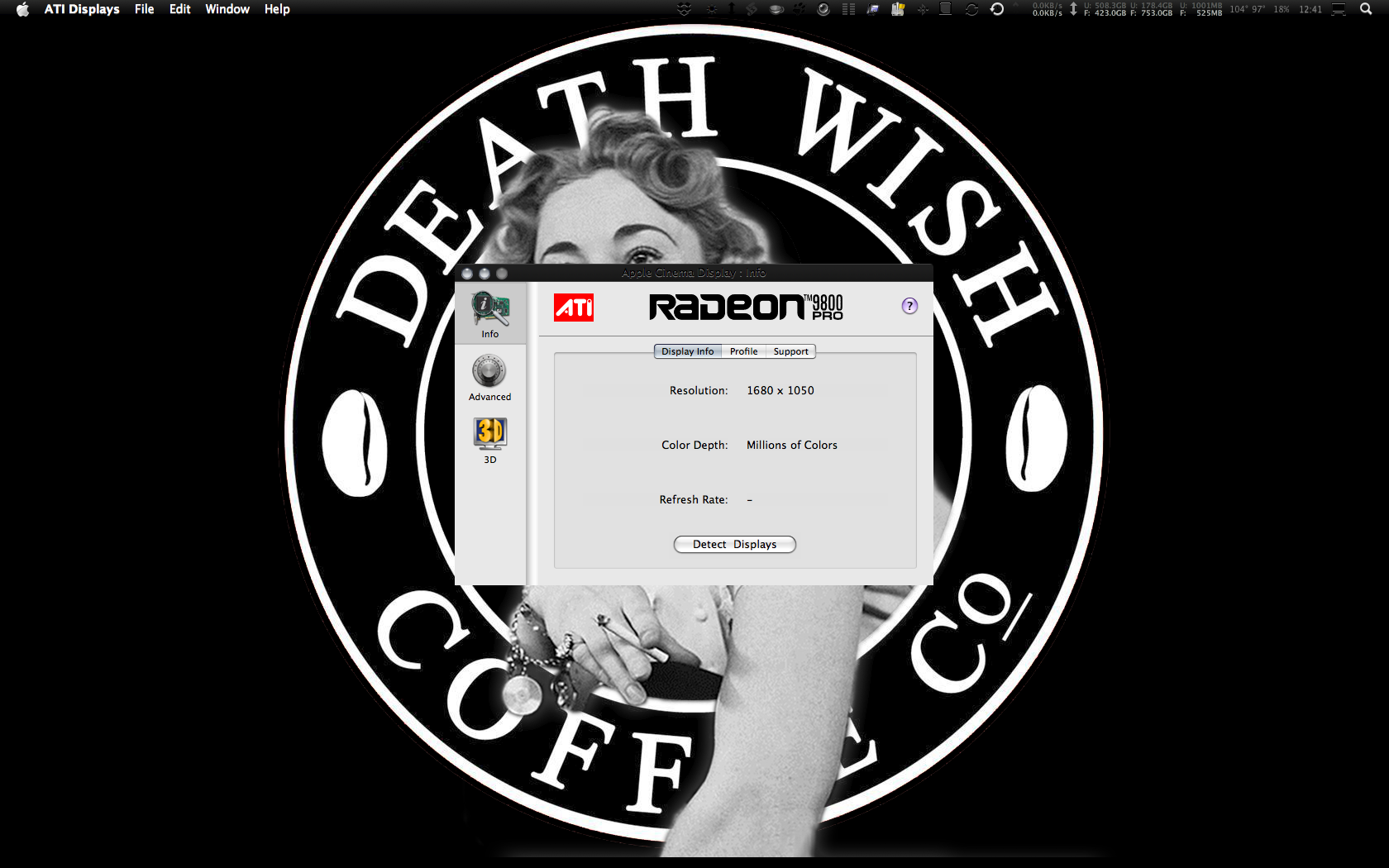Image resolution: width=1389 pixels, height=868 pixels.
Task: Open the Apple menu
Action: [21, 9]
